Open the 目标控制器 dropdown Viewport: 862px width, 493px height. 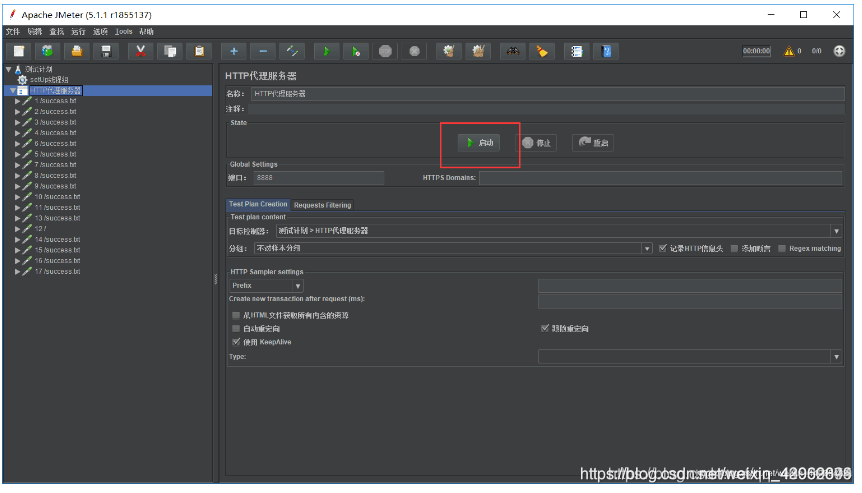click(836, 231)
